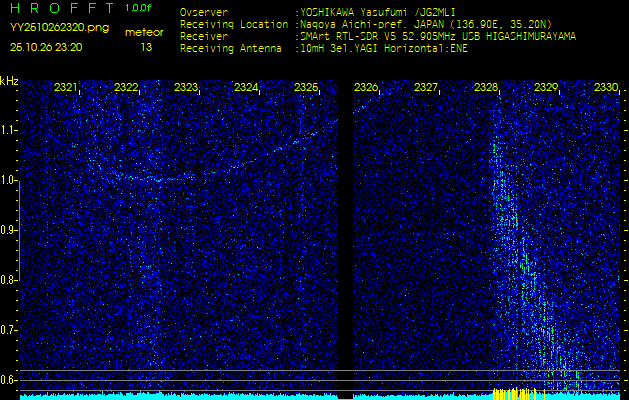
Task: Click the 1.1 kHz frequency label
Action: pyautogui.click(x=7, y=130)
